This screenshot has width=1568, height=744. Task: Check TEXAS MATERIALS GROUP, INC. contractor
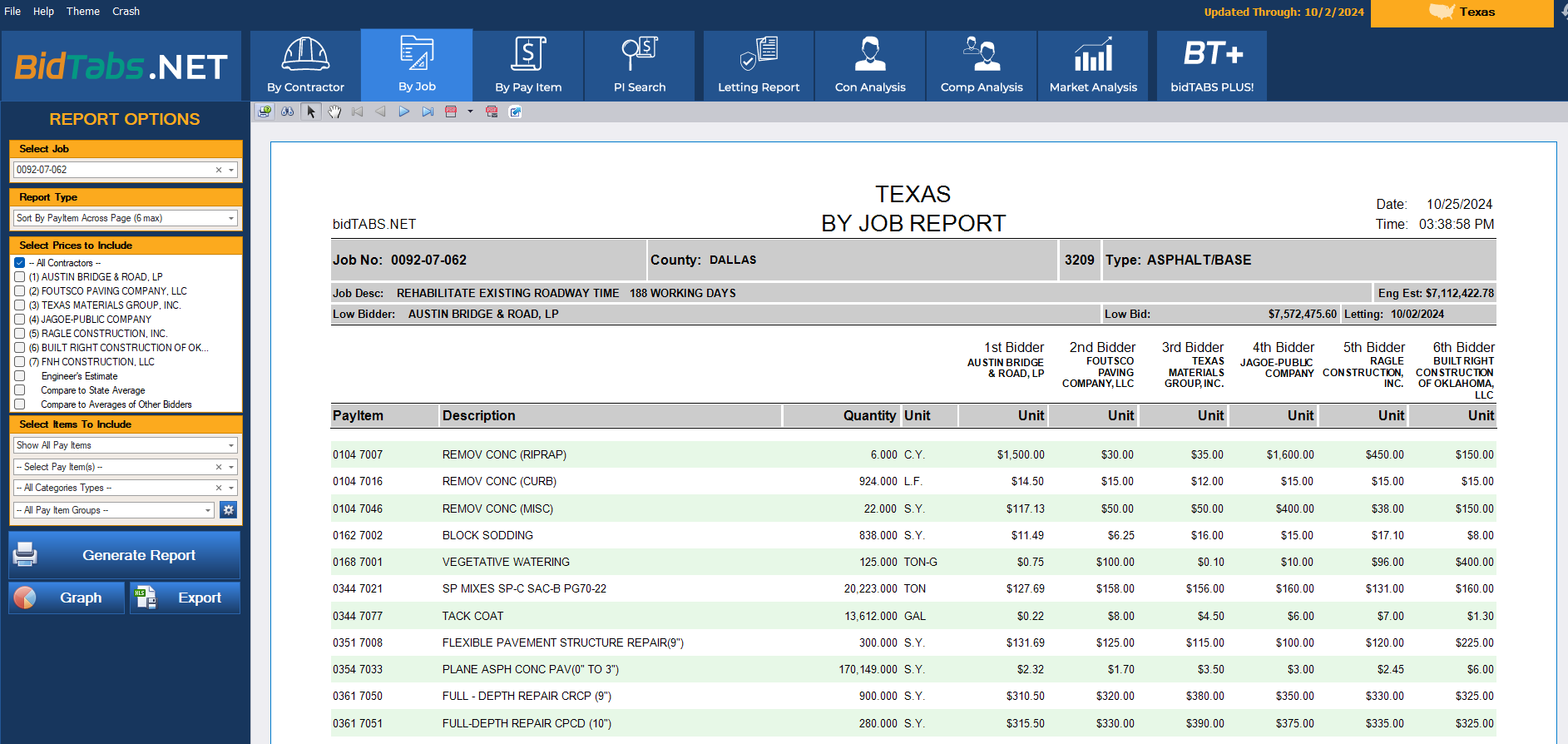[19, 305]
